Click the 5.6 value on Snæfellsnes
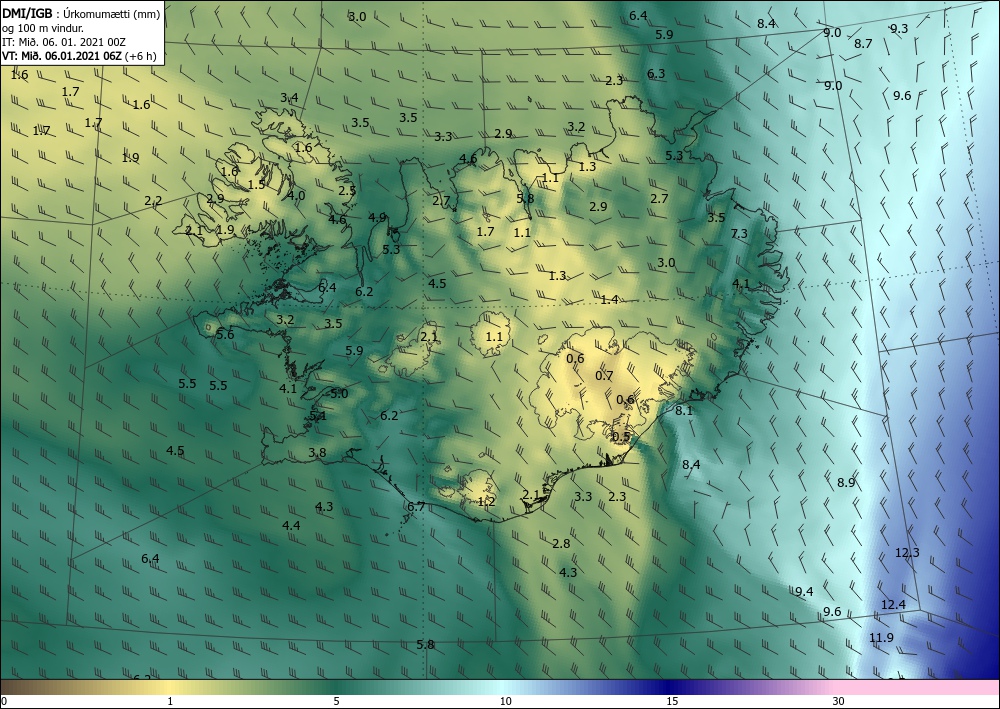 pos(225,335)
